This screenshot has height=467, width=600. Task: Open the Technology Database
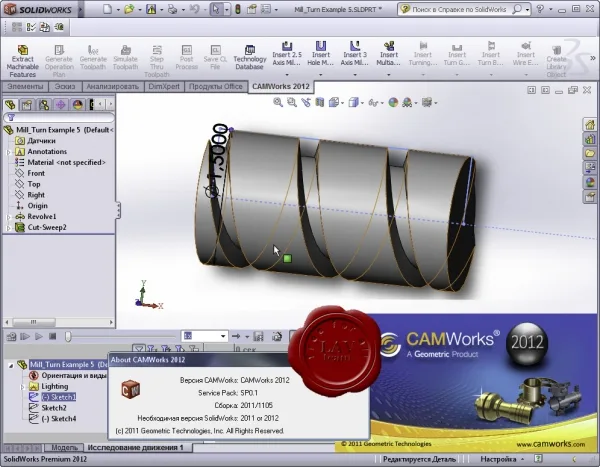pos(249,57)
